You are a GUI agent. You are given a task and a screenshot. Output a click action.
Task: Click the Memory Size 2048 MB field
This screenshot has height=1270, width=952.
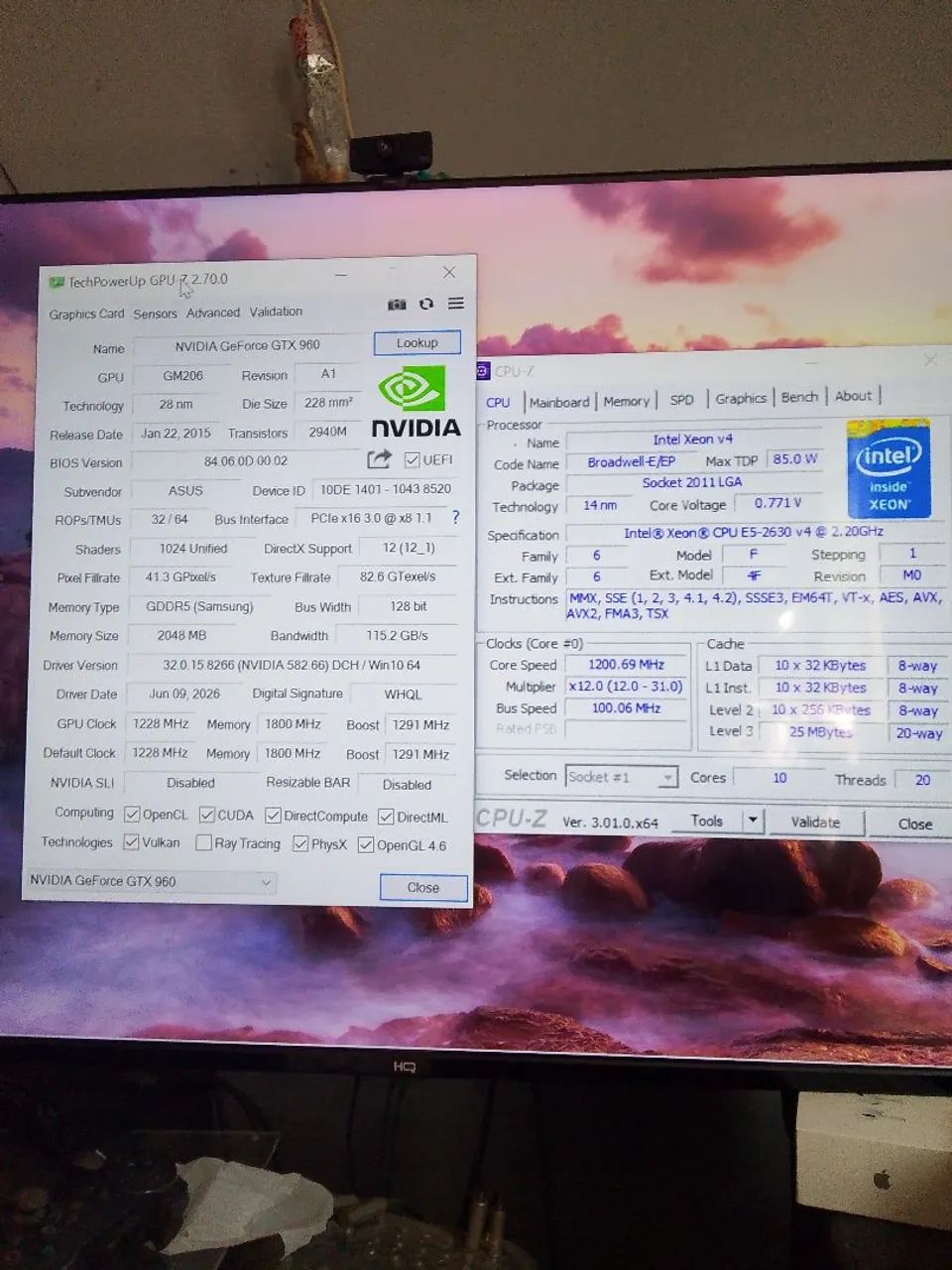pos(181,635)
